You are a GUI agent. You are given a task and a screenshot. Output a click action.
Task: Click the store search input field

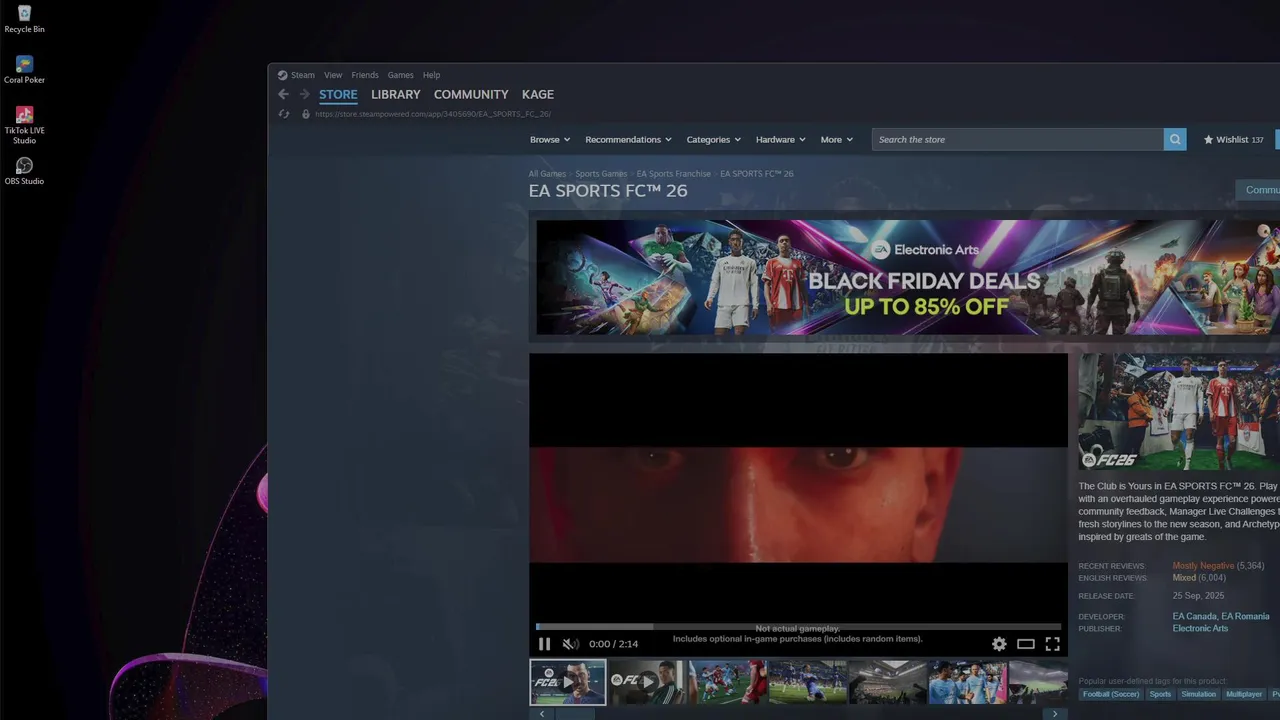(1018, 140)
